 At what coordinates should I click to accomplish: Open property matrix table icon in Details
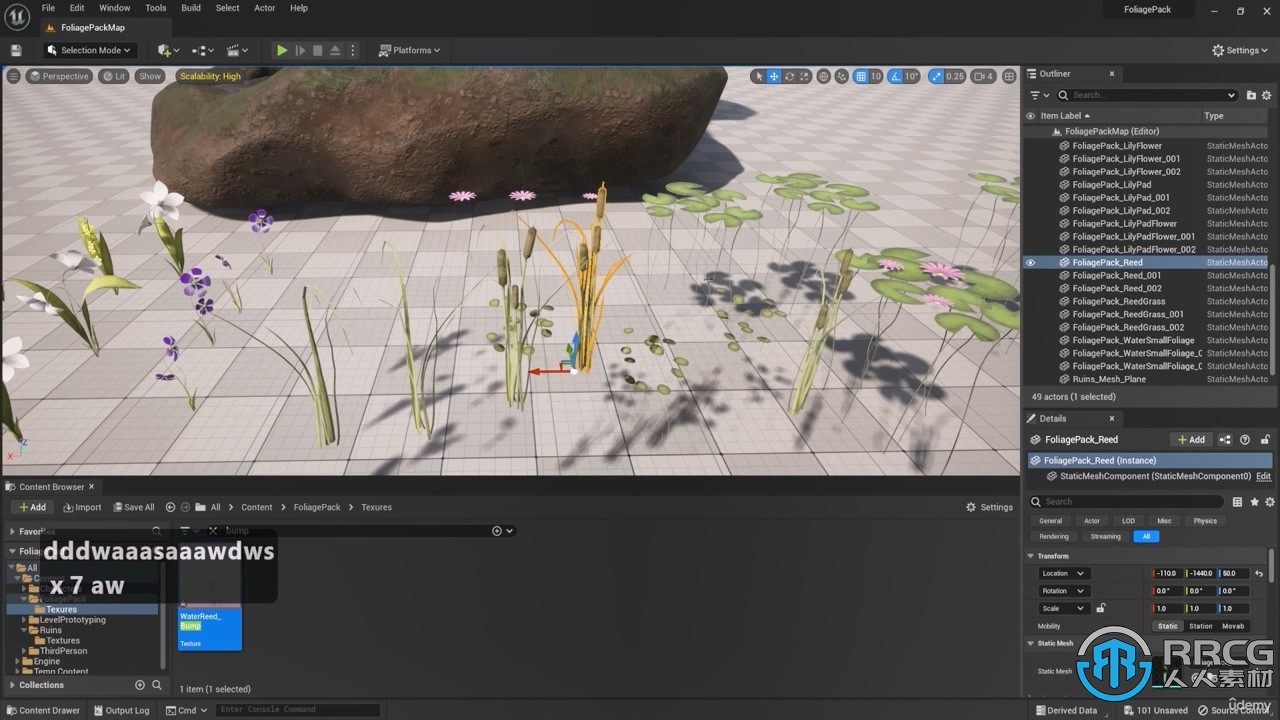click(x=1238, y=502)
